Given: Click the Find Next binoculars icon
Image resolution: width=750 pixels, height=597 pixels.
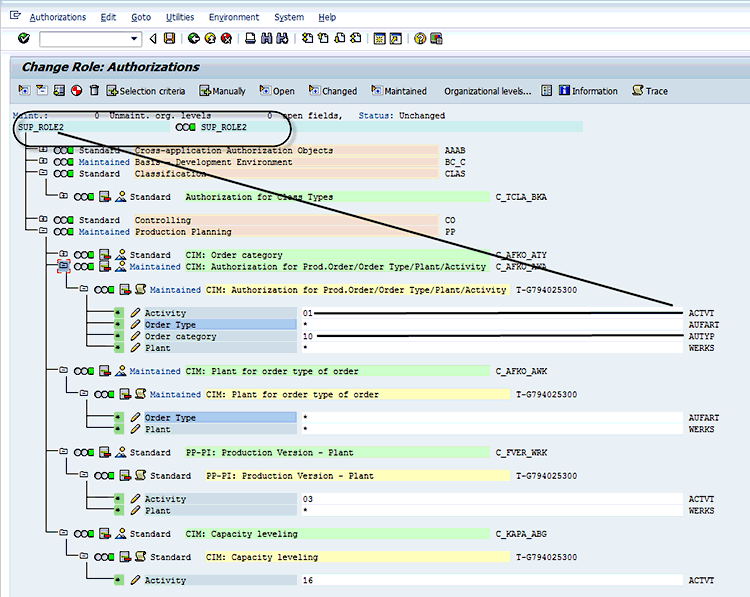Looking at the screenshot, I should click(x=283, y=38).
